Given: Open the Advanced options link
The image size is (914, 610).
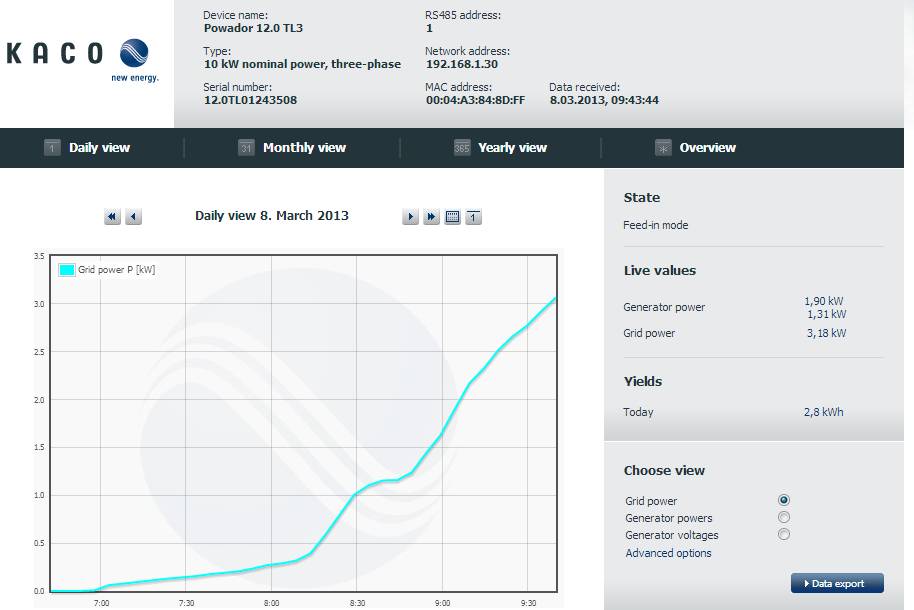Looking at the screenshot, I should pos(668,553).
